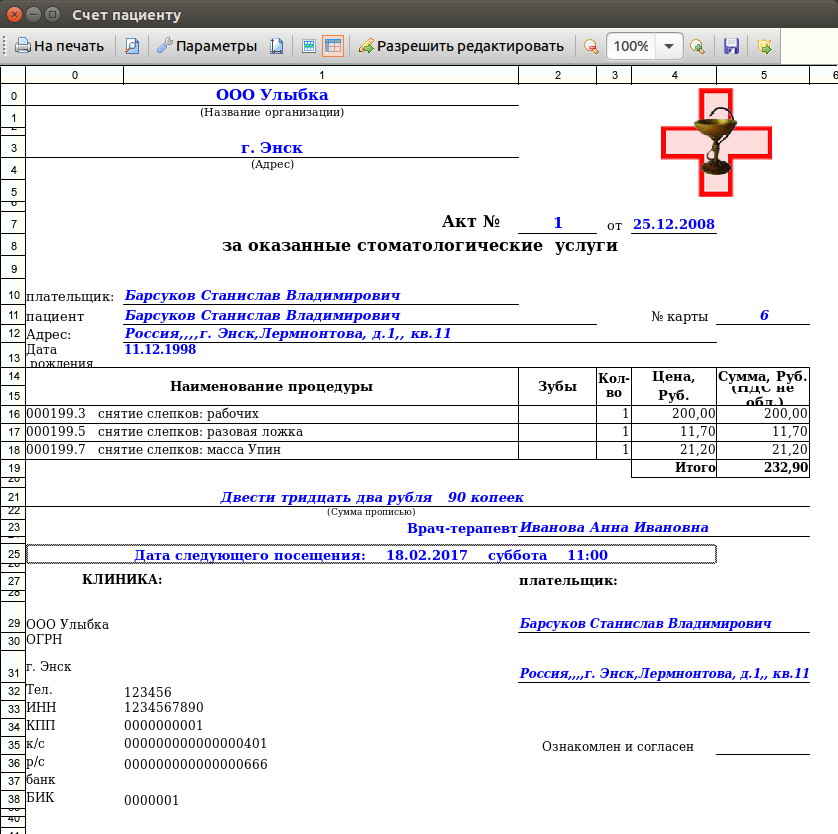The width and height of the screenshot is (838, 834).
Task: Click the sum cell 11,70 in Сумма column
Action: [x=763, y=432]
